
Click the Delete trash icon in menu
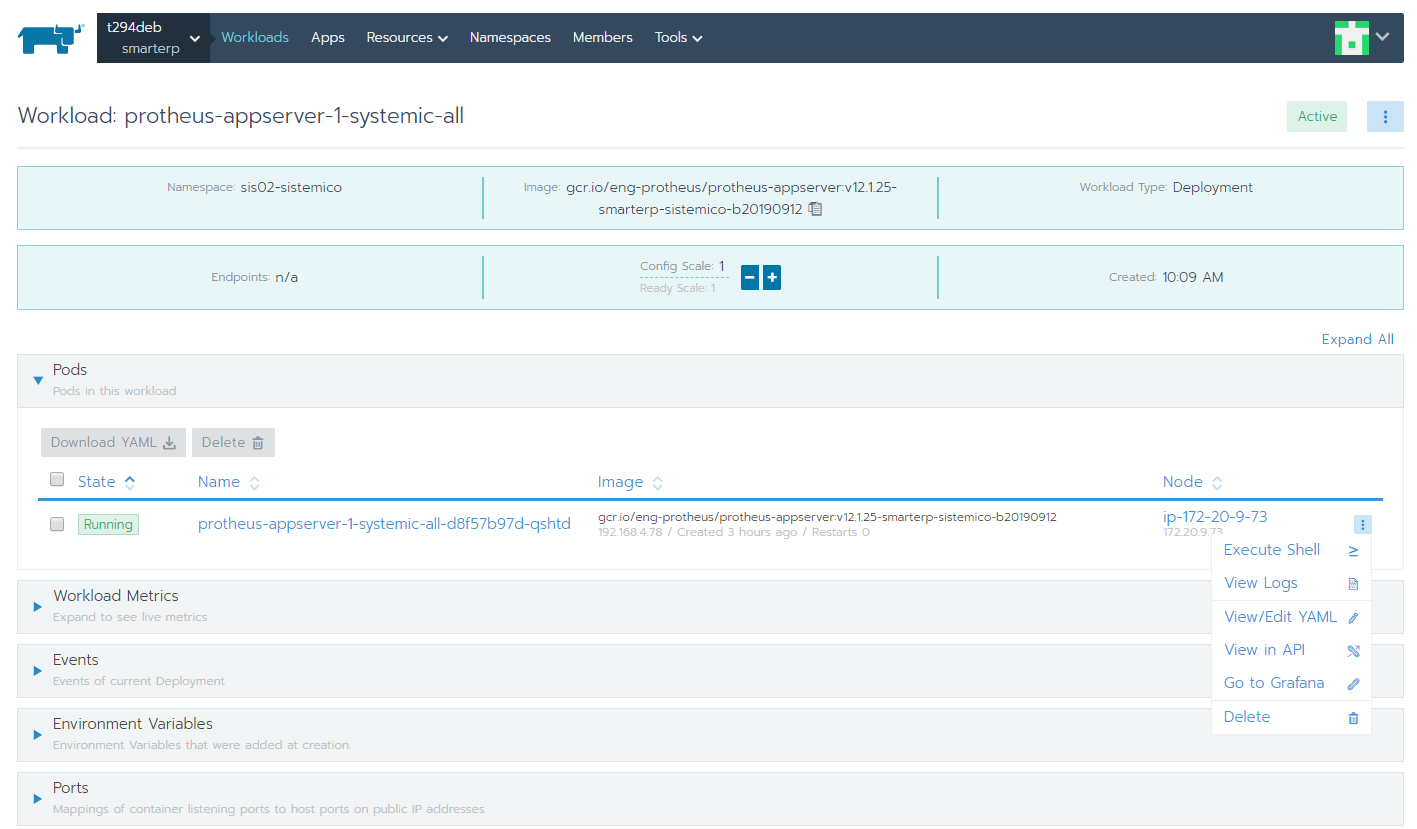coord(1353,718)
